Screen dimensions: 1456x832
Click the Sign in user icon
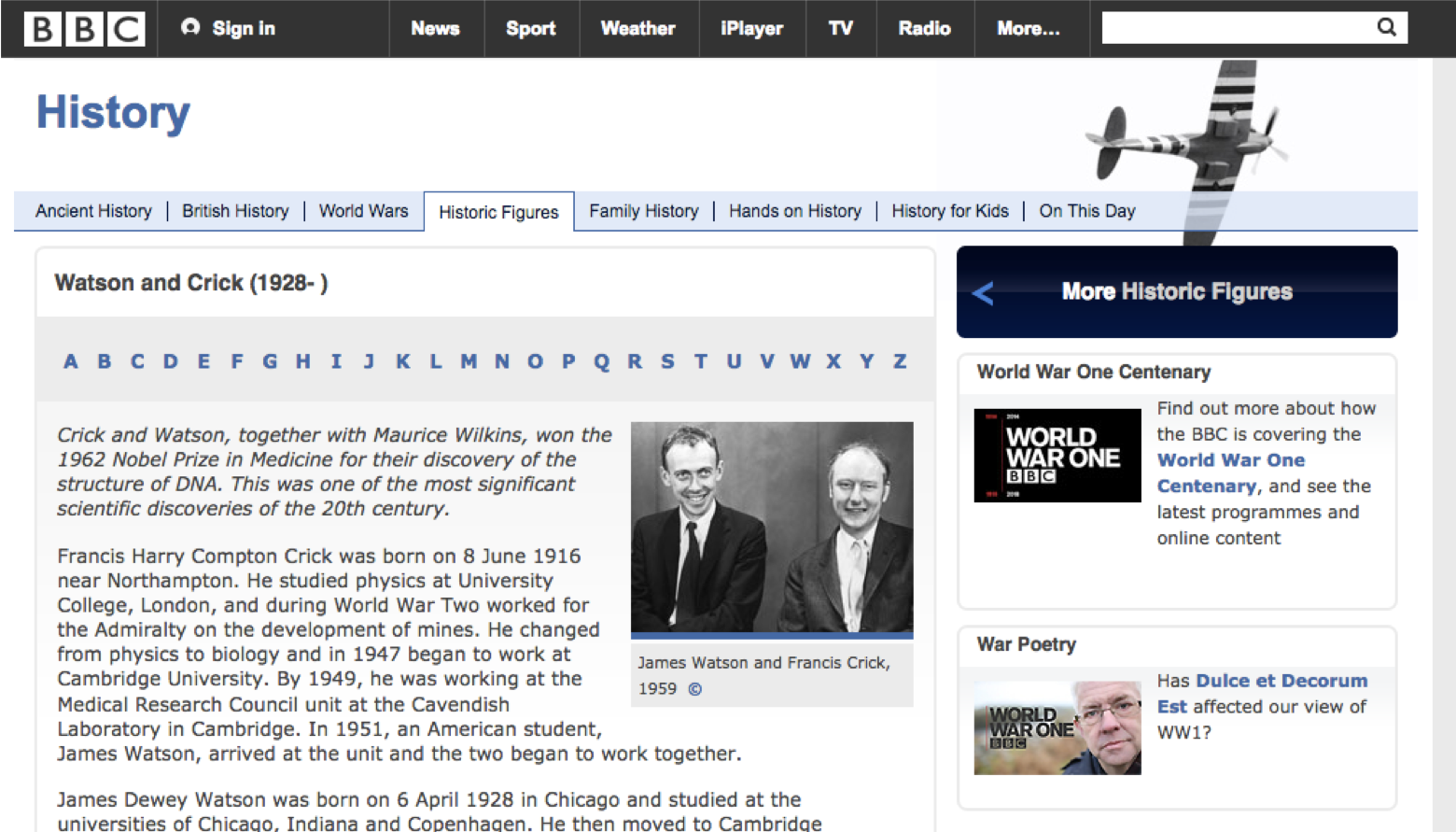pyautogui.click(x=190, y=27)
